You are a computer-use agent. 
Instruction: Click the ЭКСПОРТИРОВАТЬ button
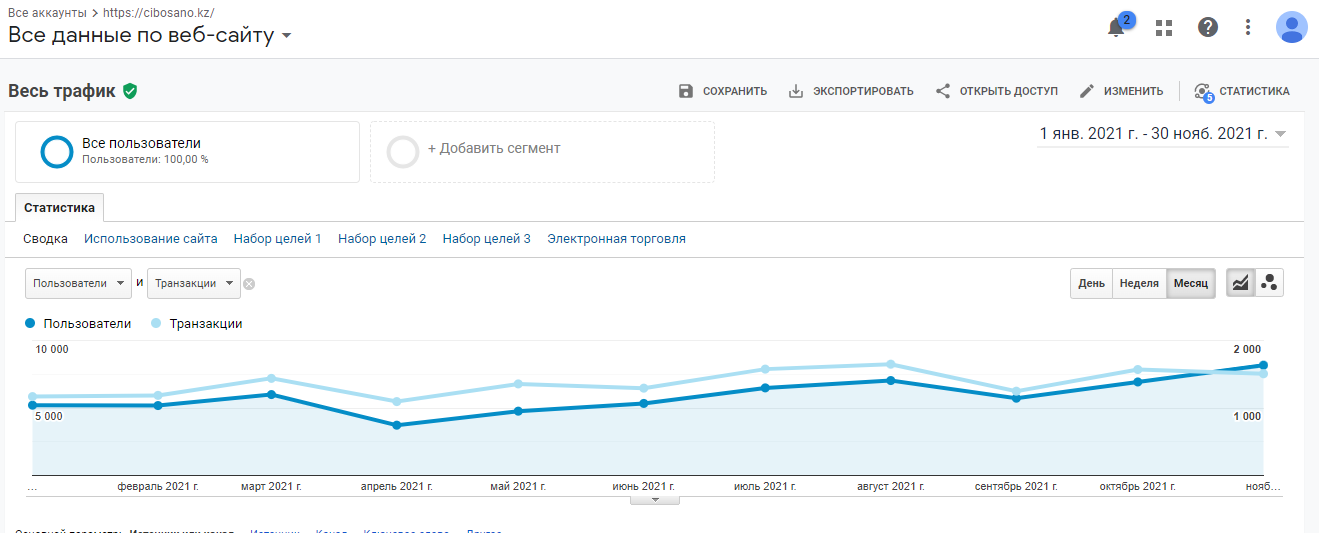point(851,91)
